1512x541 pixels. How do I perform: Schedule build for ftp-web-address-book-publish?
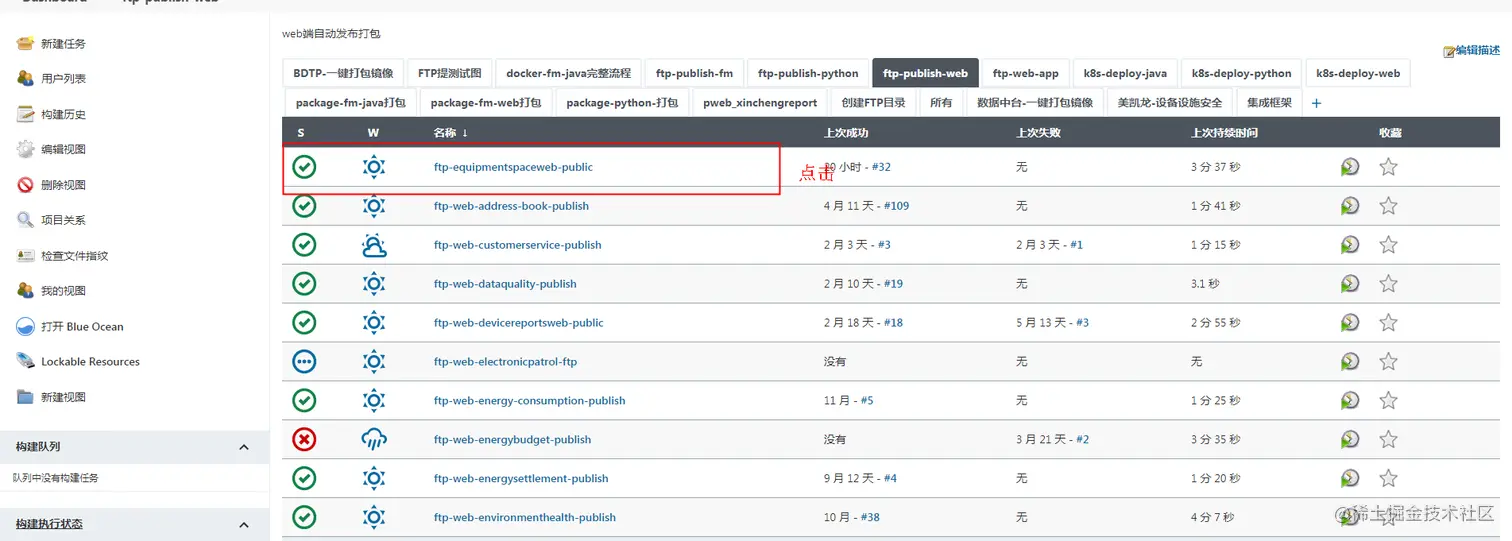[1350, 206]
